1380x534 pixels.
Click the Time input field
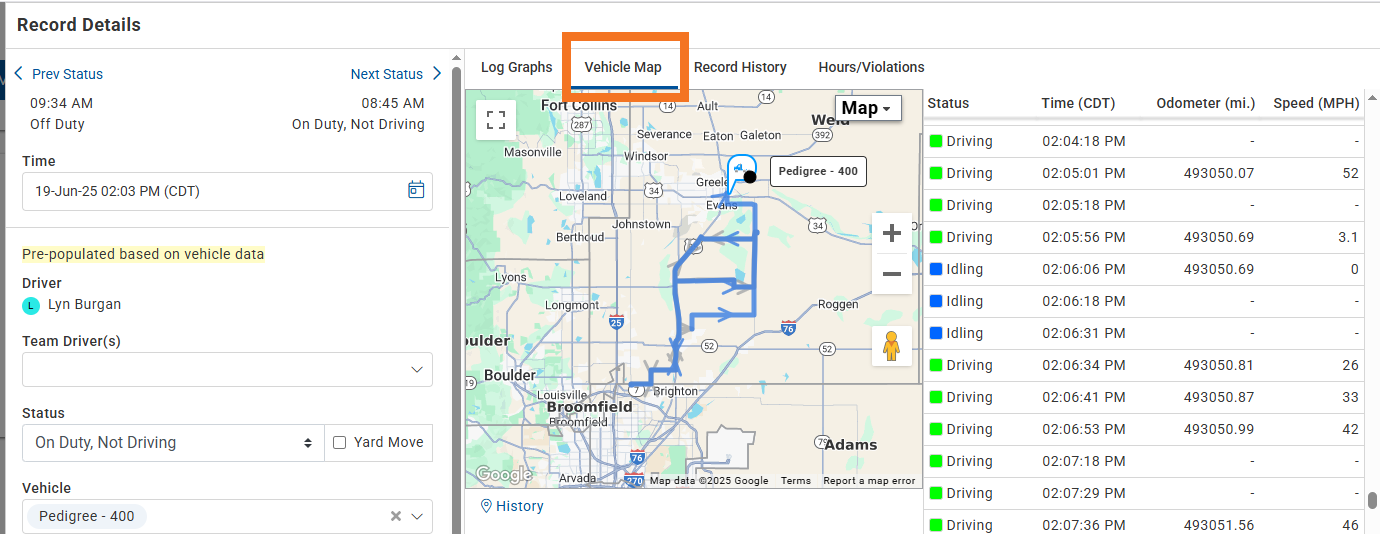point(227,190)
